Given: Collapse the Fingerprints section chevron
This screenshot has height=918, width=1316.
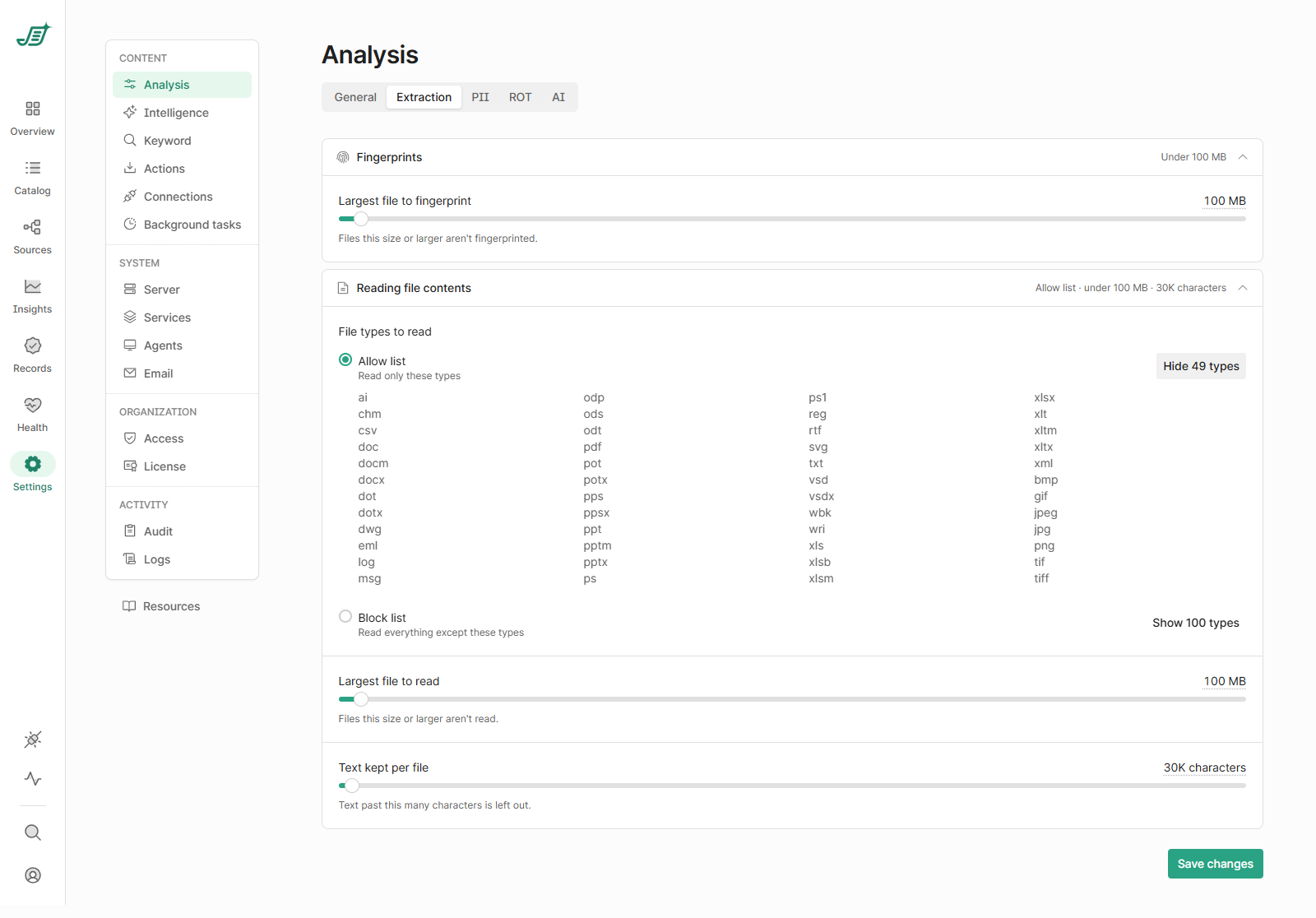Looking at the screenshot, I should tap(1243, 157).
